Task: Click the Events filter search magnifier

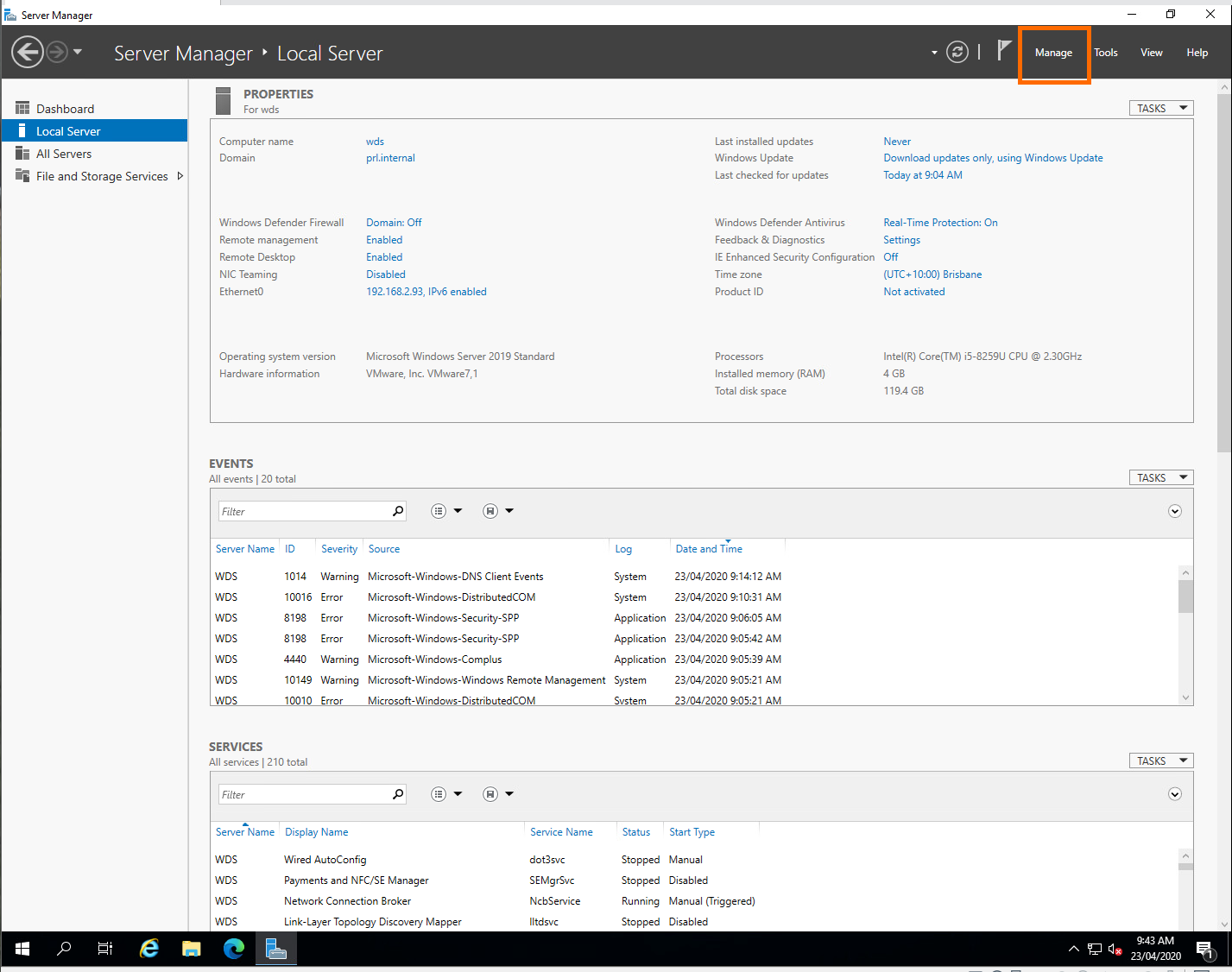Action: 398,511
